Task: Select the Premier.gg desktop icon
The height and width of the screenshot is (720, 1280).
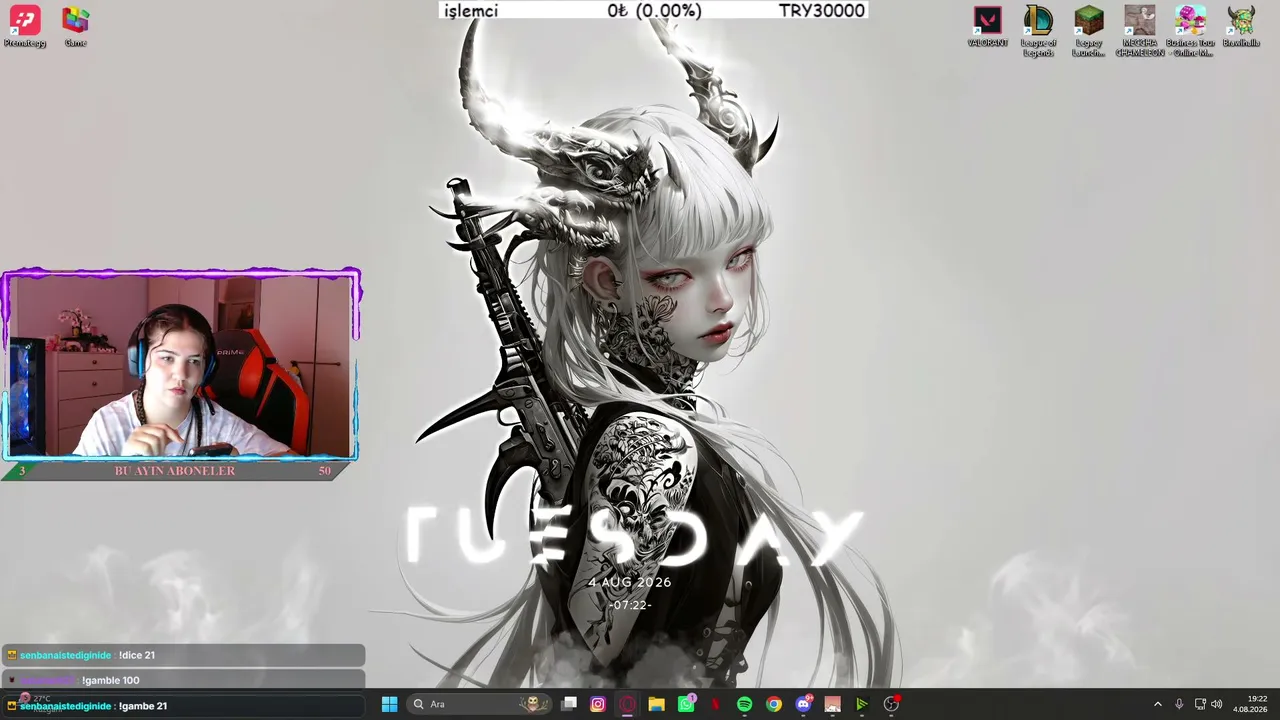Action: (25, 27)
